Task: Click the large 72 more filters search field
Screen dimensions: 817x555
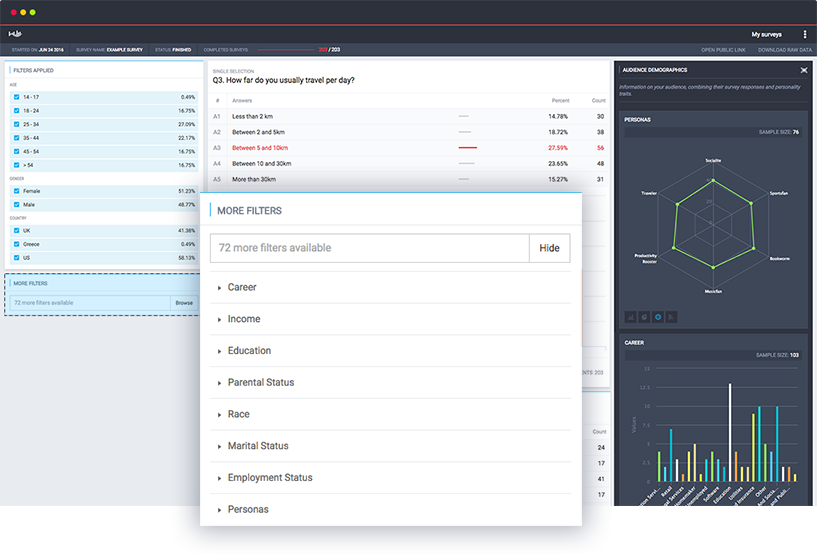Action: coord(370,248)
